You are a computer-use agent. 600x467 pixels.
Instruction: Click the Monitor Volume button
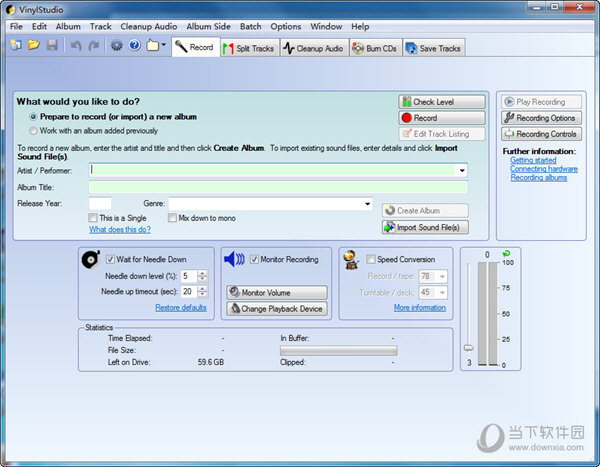pyautogui.click(x=277, y=292)
